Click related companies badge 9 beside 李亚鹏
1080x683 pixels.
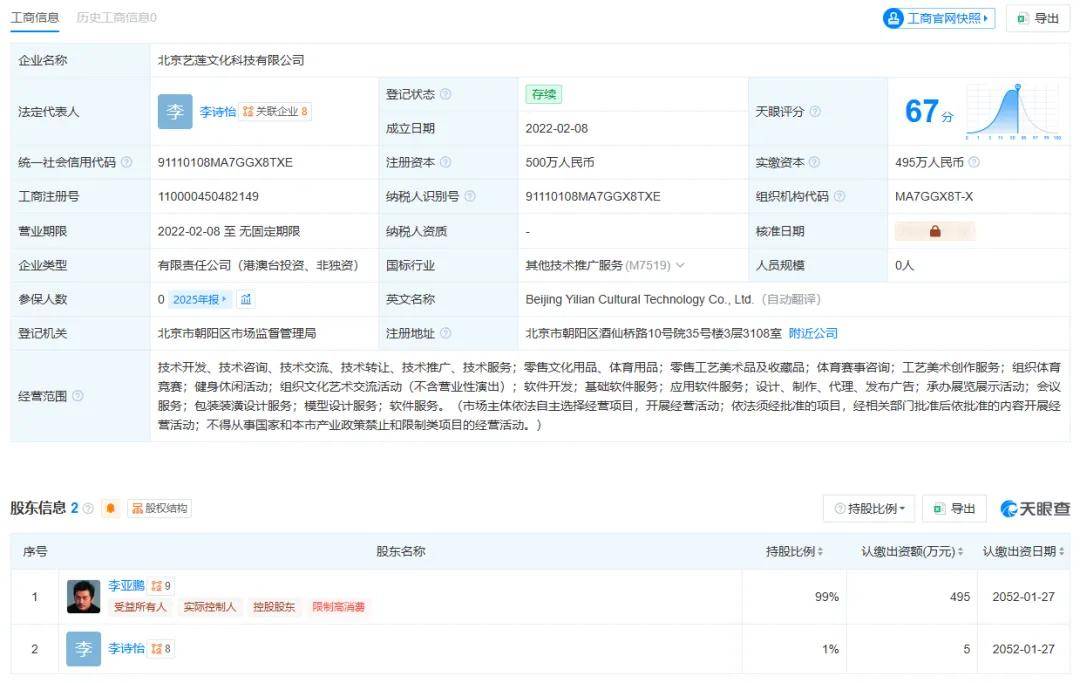pos(161,586)
